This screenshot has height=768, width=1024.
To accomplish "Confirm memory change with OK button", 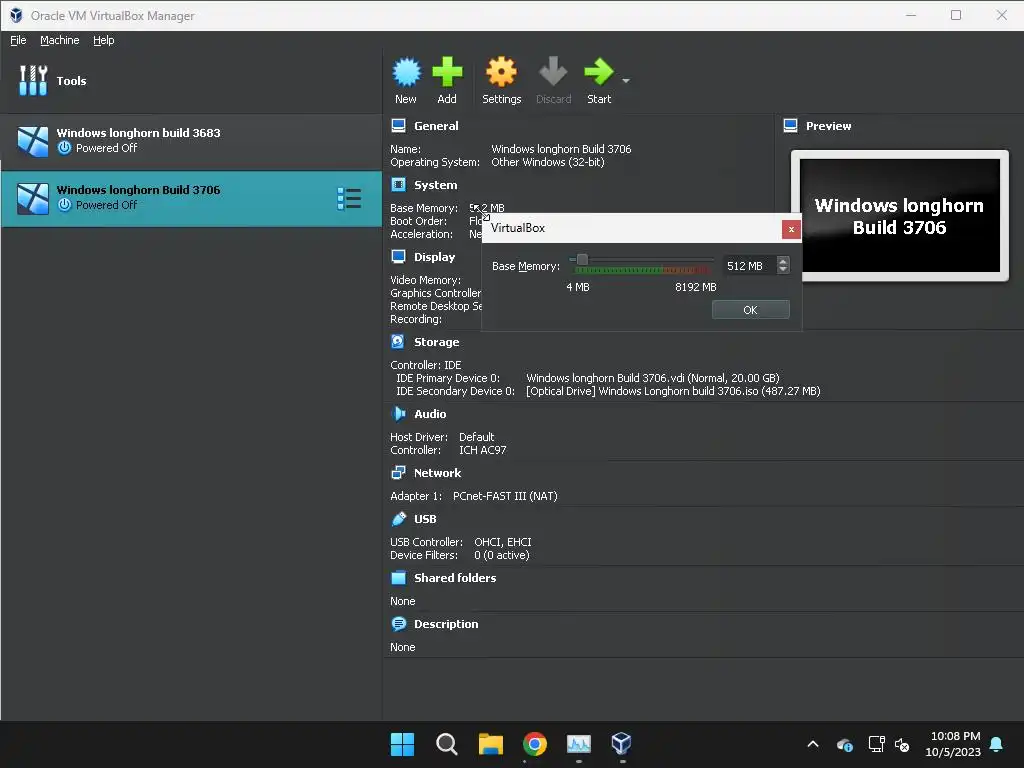I will click(x=750, y=310).
